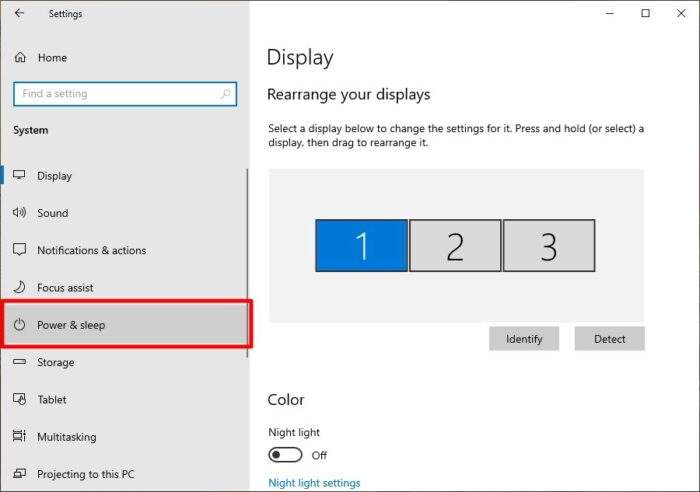Click the Multitasking icon

click(19, 436)
